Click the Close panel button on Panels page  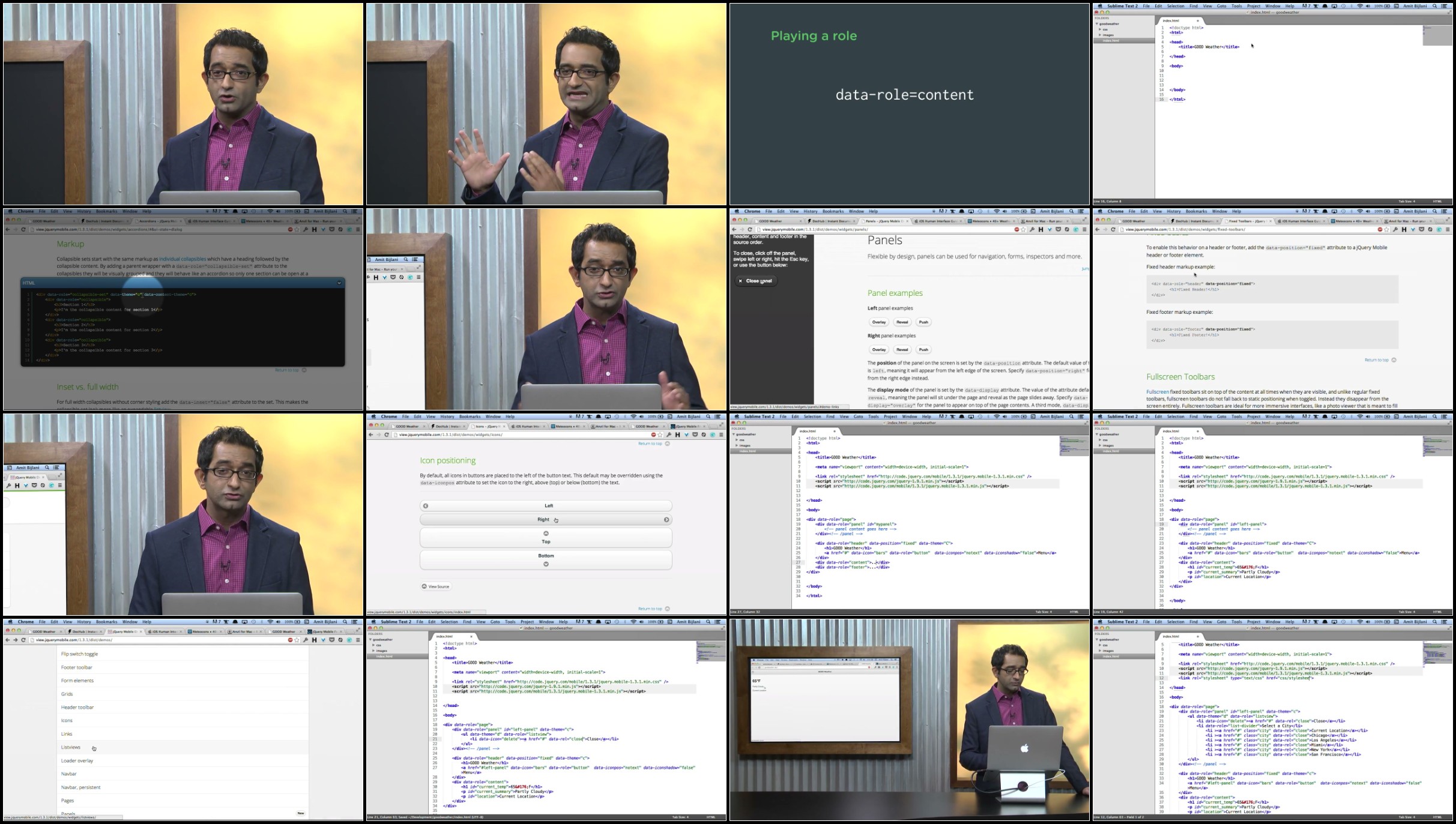pos(756,281)
